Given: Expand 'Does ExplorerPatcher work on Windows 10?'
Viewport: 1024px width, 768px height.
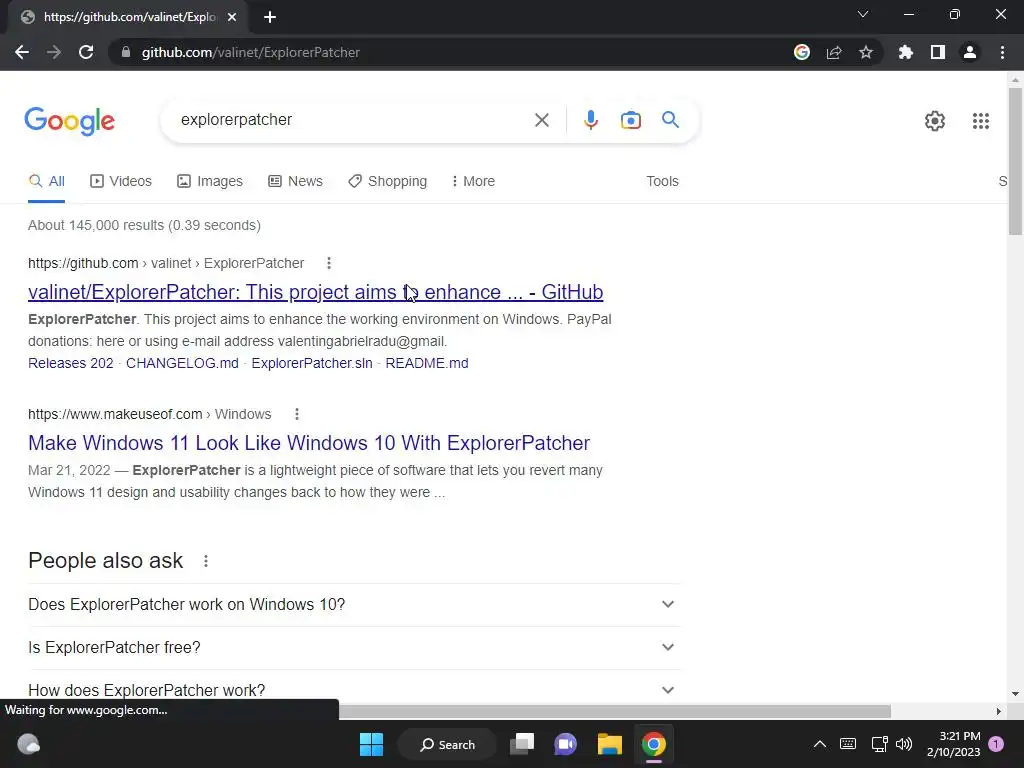Looking at the screenshot, I should [354, 605].
